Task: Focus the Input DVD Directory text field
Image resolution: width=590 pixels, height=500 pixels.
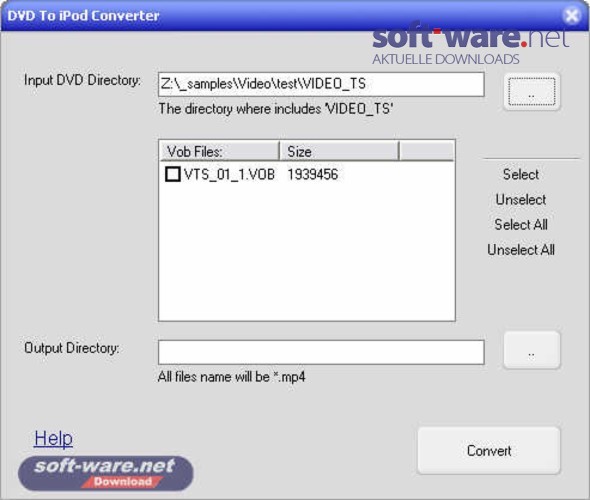Action: [321, 84]
